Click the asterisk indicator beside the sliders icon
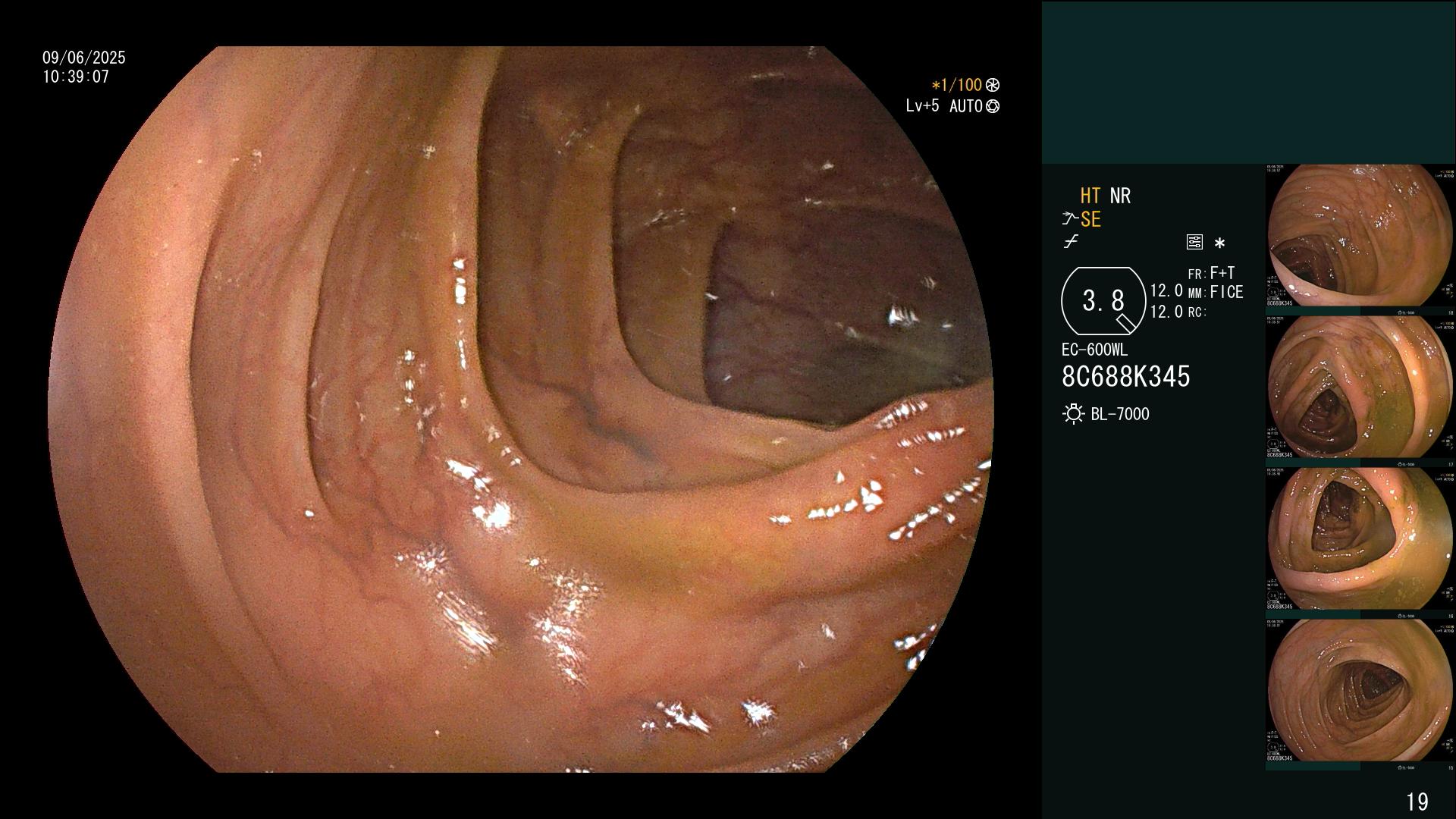Viewport: 1456px width, 819px height. tap(1219, 243)
